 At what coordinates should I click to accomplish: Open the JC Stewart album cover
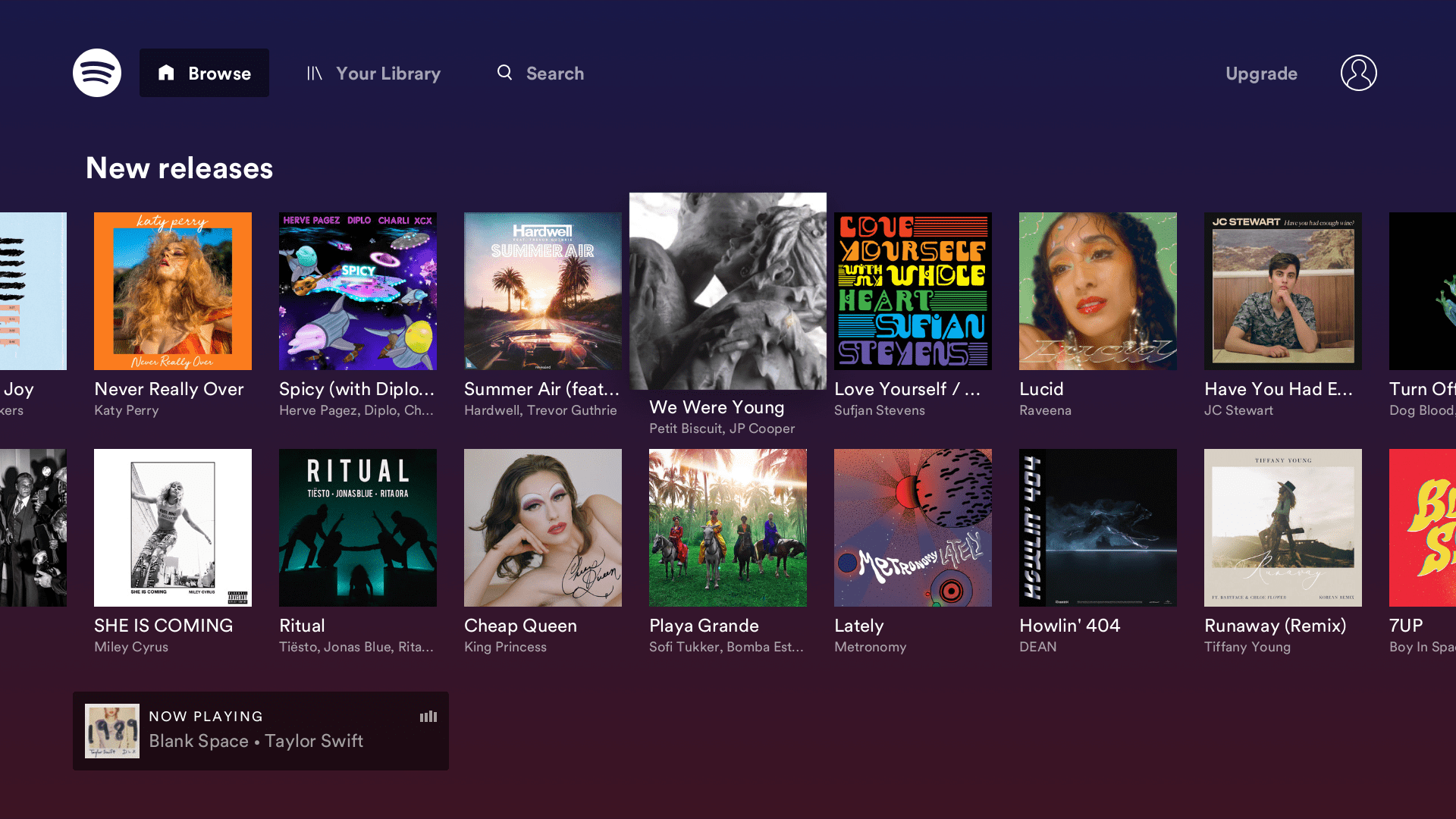[x=1283, y=291]
